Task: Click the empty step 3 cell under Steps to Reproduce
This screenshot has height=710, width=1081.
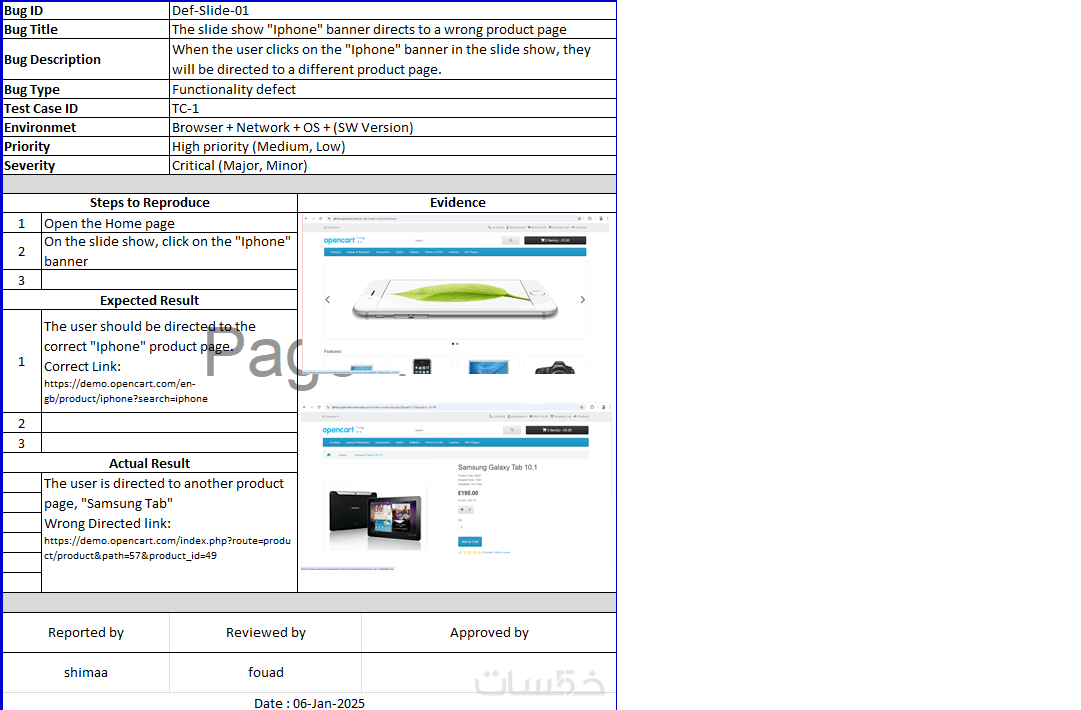Action: [x=170, y=281]
